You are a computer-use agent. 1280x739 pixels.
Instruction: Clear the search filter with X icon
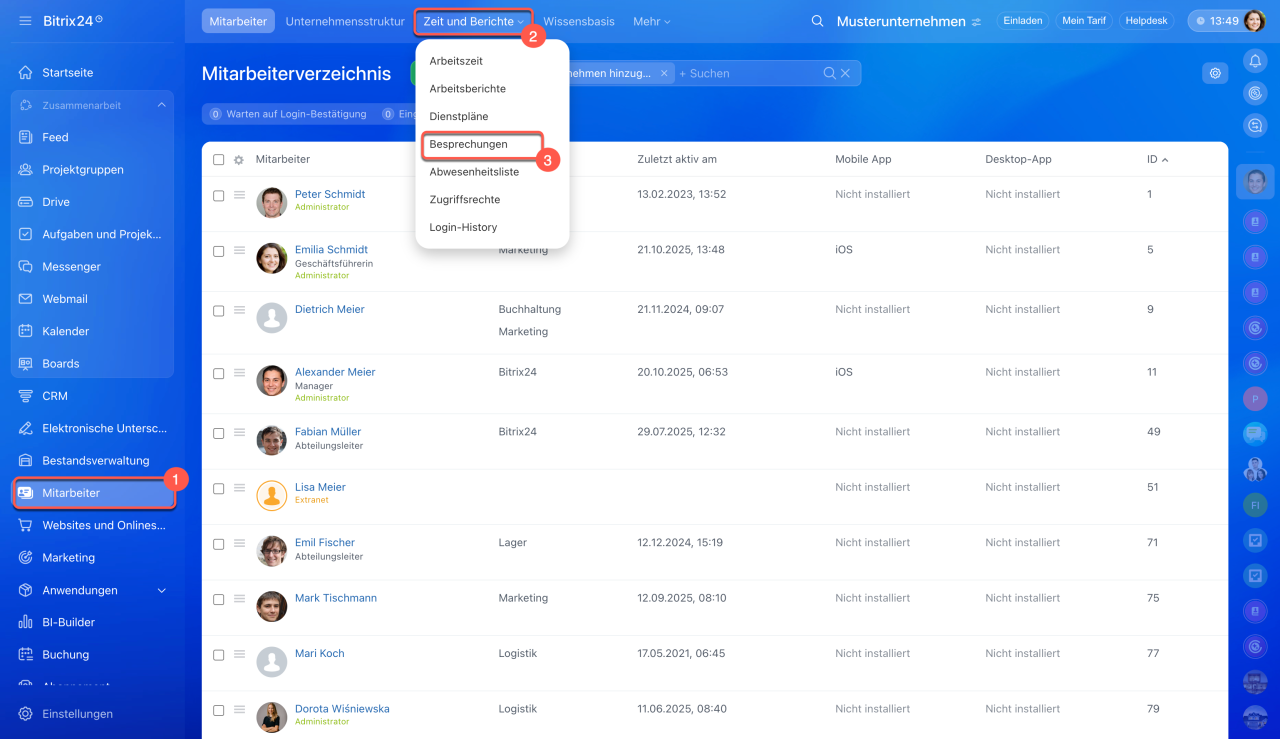pyautogui.click(x=845, y=73)
